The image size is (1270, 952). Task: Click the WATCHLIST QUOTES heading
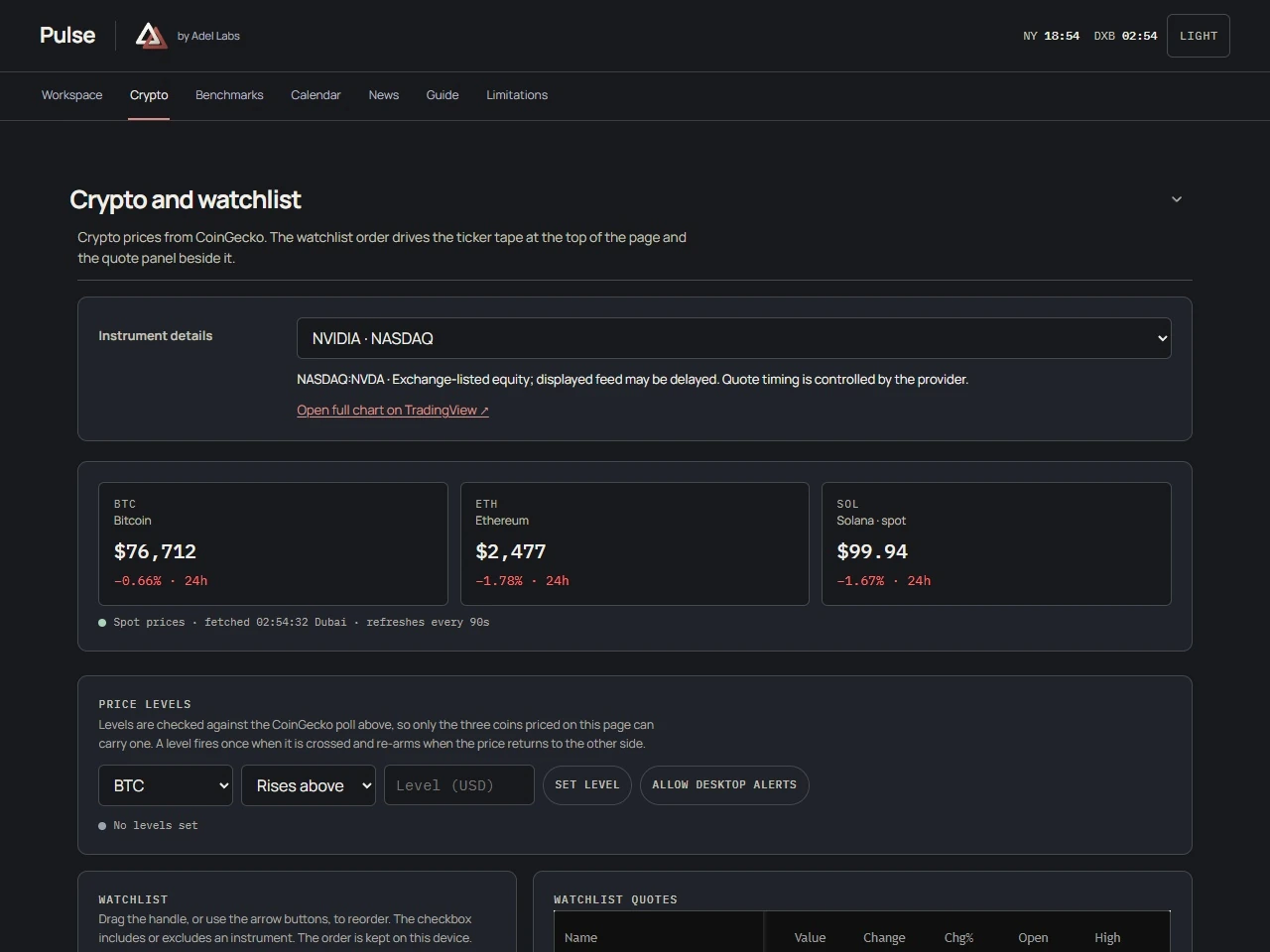click(x=615, y=899)
